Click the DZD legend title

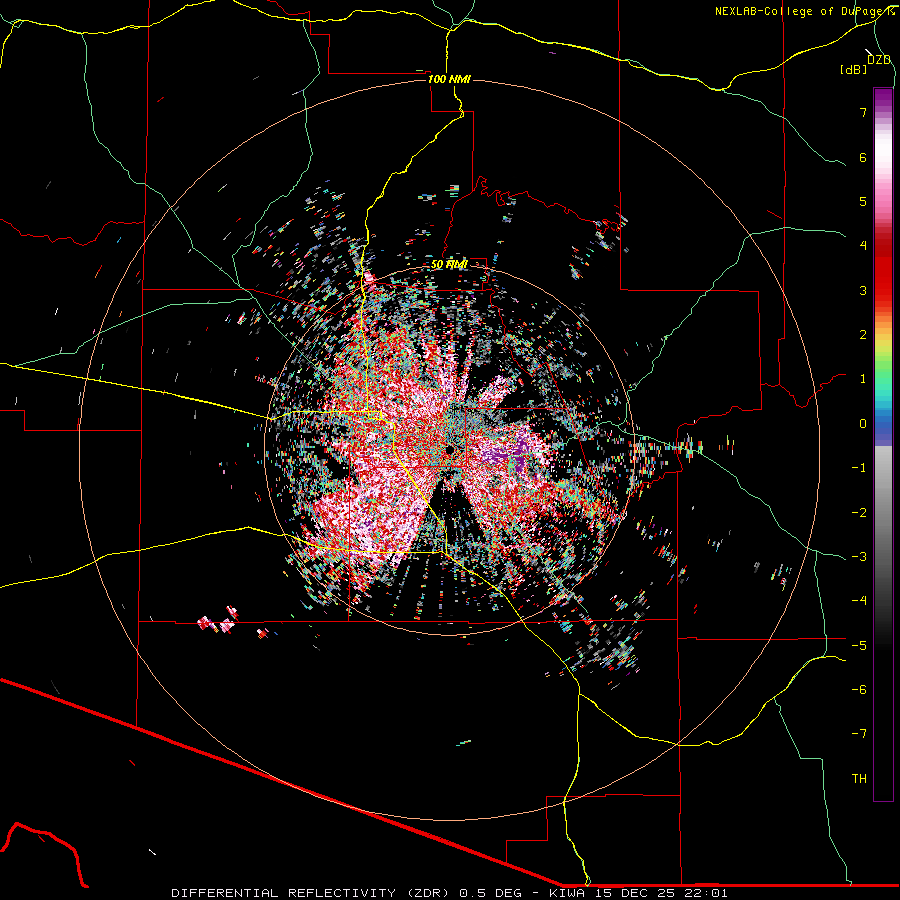[879, 60]
